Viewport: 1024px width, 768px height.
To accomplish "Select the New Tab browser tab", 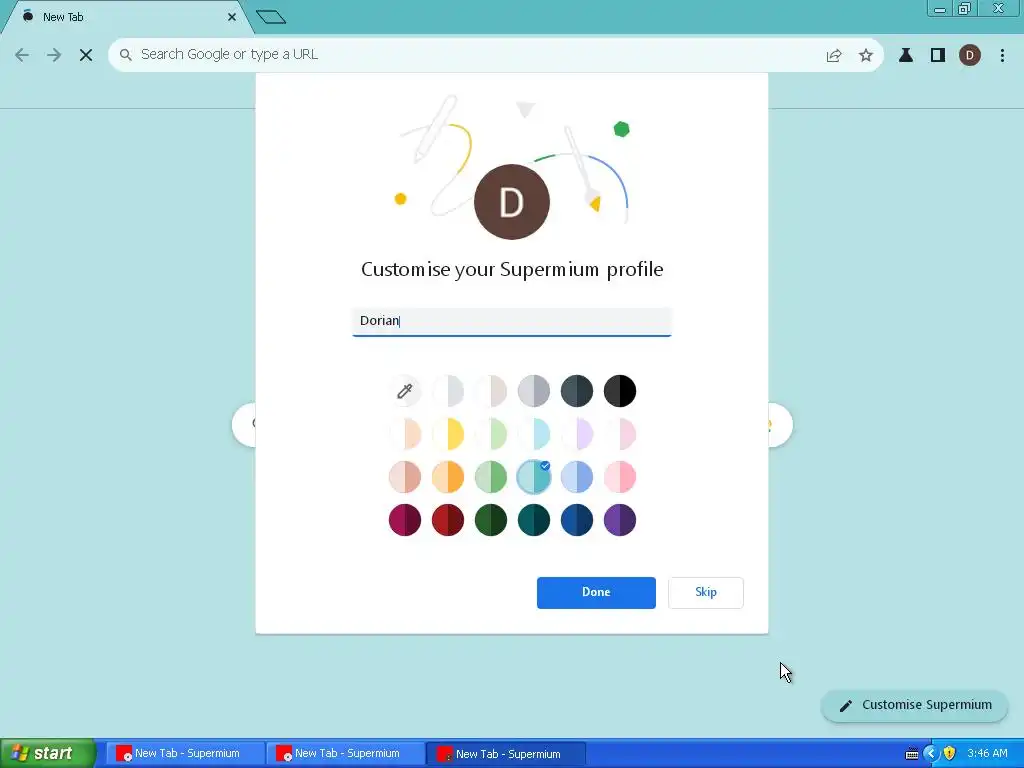I will tap(127, 17).
